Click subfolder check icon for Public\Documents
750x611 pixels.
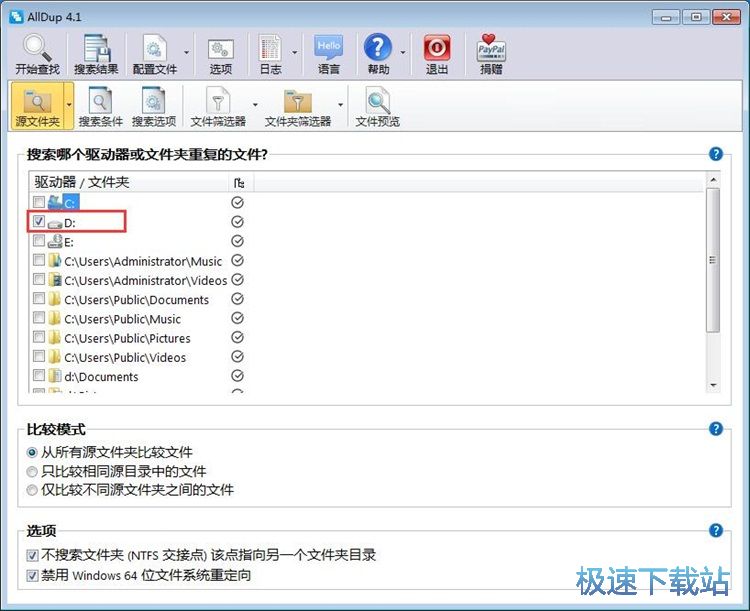coord(237,299)
